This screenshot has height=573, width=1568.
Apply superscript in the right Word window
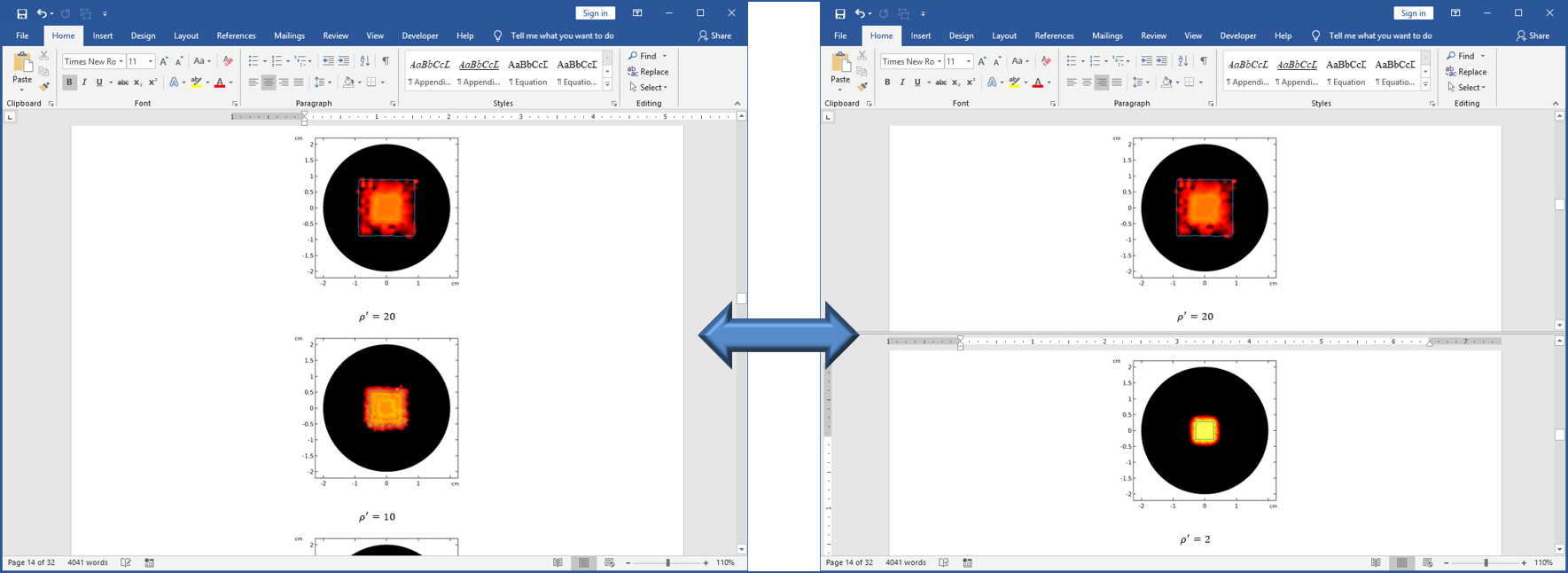[971, 82]
